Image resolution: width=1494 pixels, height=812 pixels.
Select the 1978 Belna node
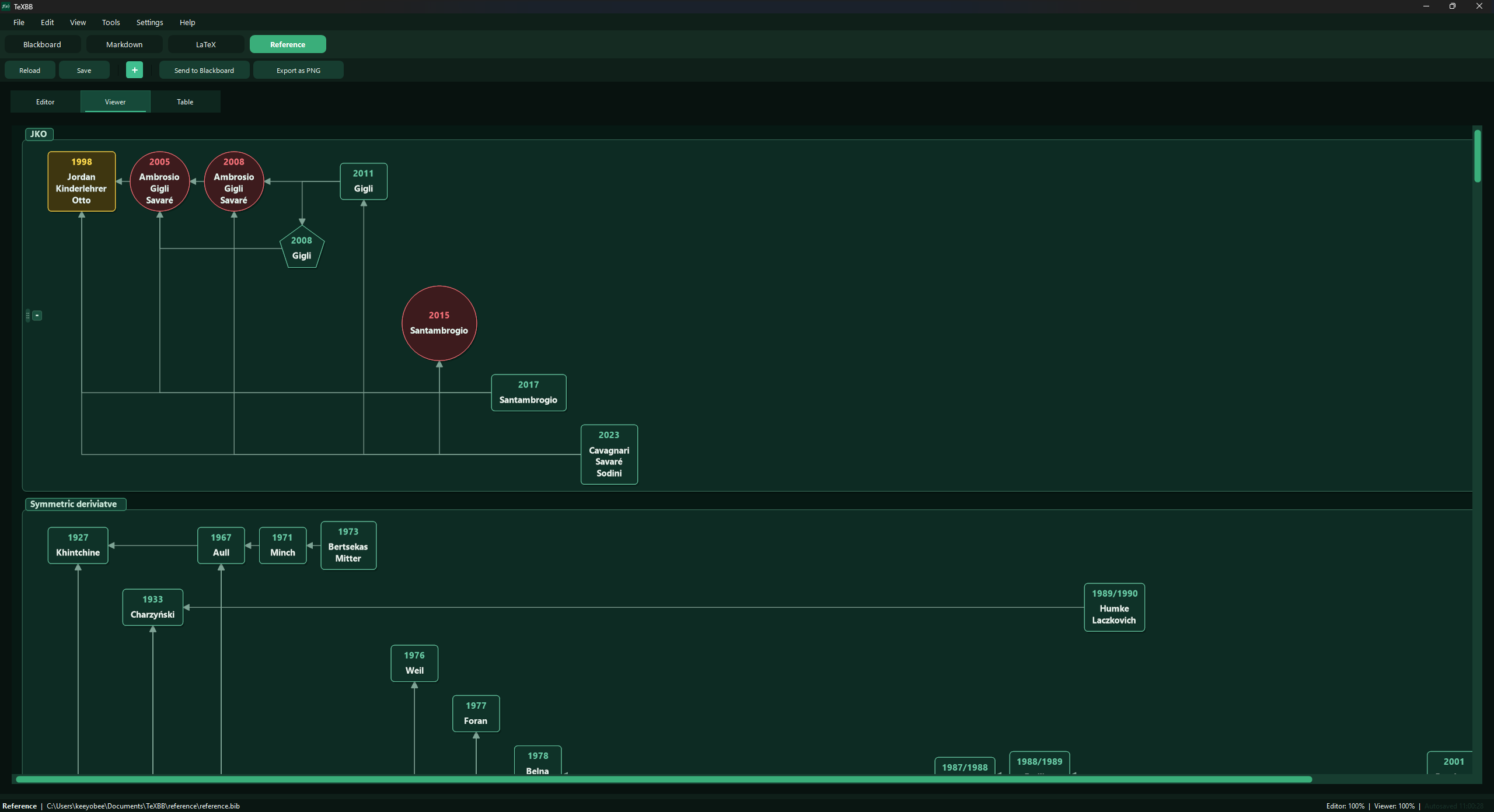pos(538,761)
